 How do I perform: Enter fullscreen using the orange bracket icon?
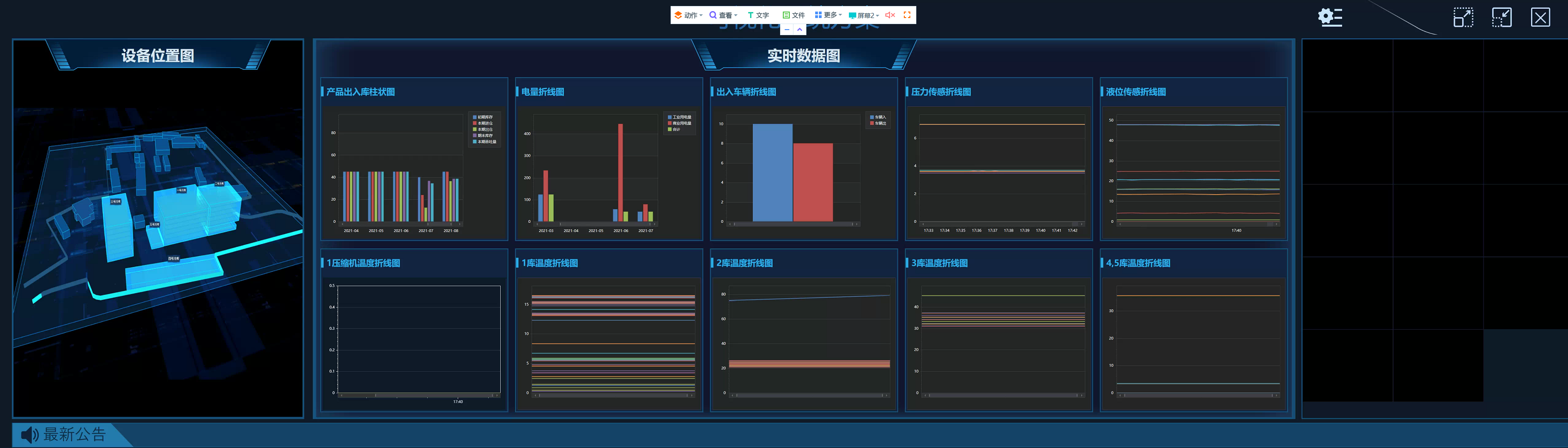click(x=907, y=15)
